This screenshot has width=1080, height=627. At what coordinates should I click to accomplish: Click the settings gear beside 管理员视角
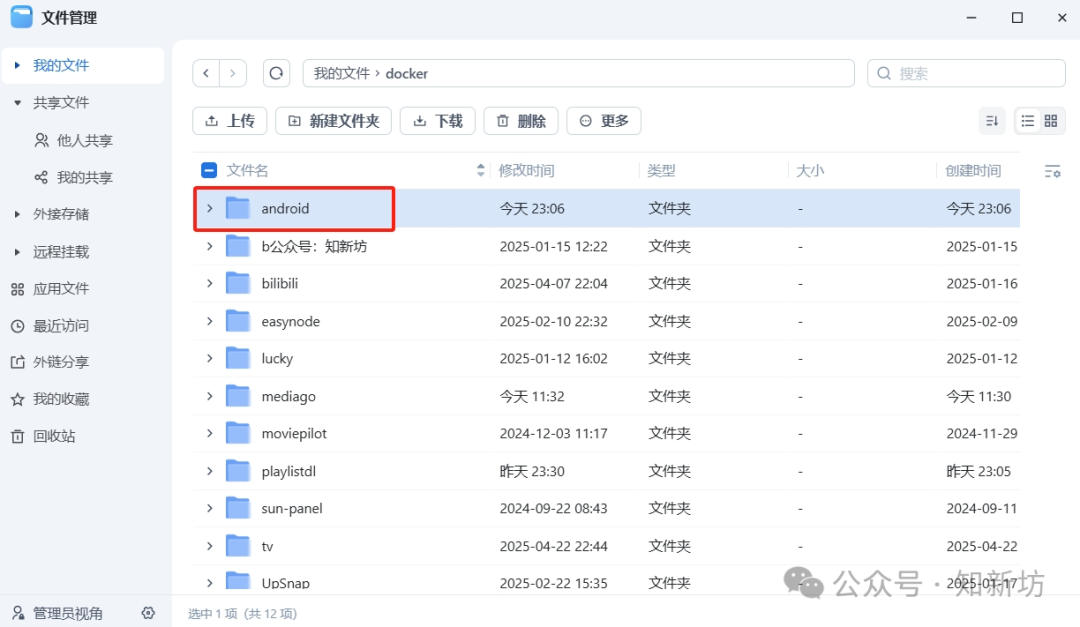[148, 612]
